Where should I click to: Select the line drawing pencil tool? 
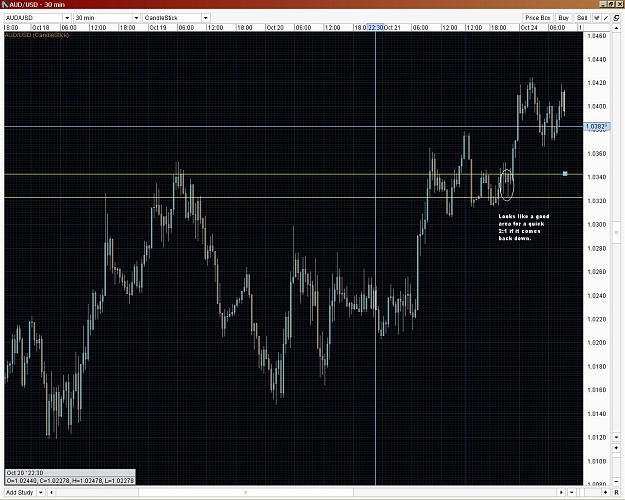pyautogui.click(x=606, y=18)
